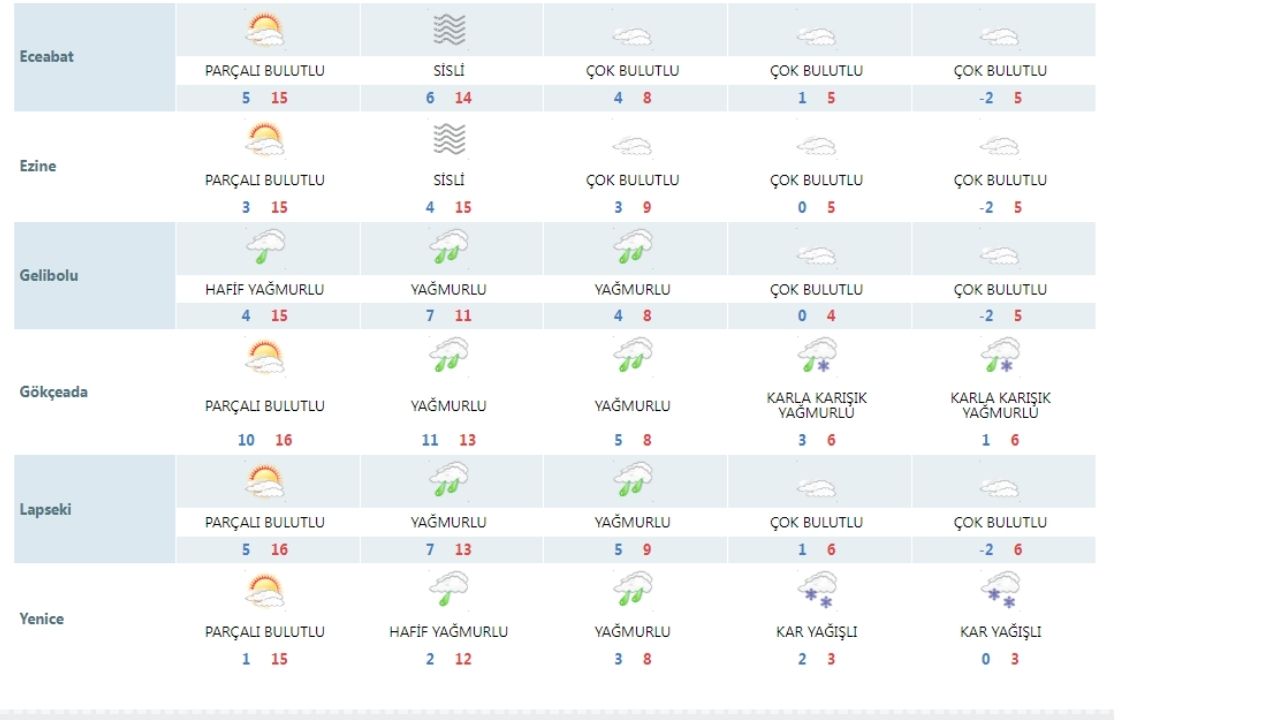Open the Yenice district row label
The width and height of the screenshot is (1280, 720).
coord(42,618)
